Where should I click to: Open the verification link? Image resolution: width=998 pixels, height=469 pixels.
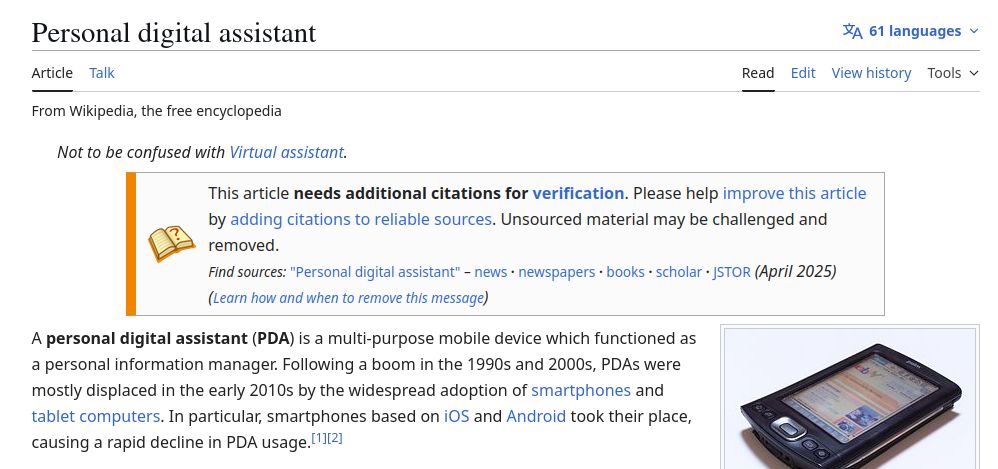pyautogui.click(x=578, y=193)
